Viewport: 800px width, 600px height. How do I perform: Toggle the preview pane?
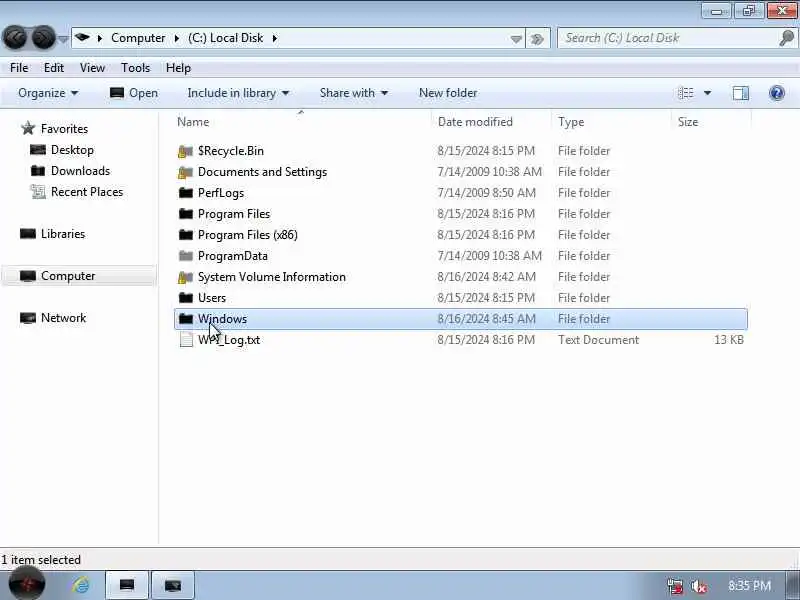740,93
